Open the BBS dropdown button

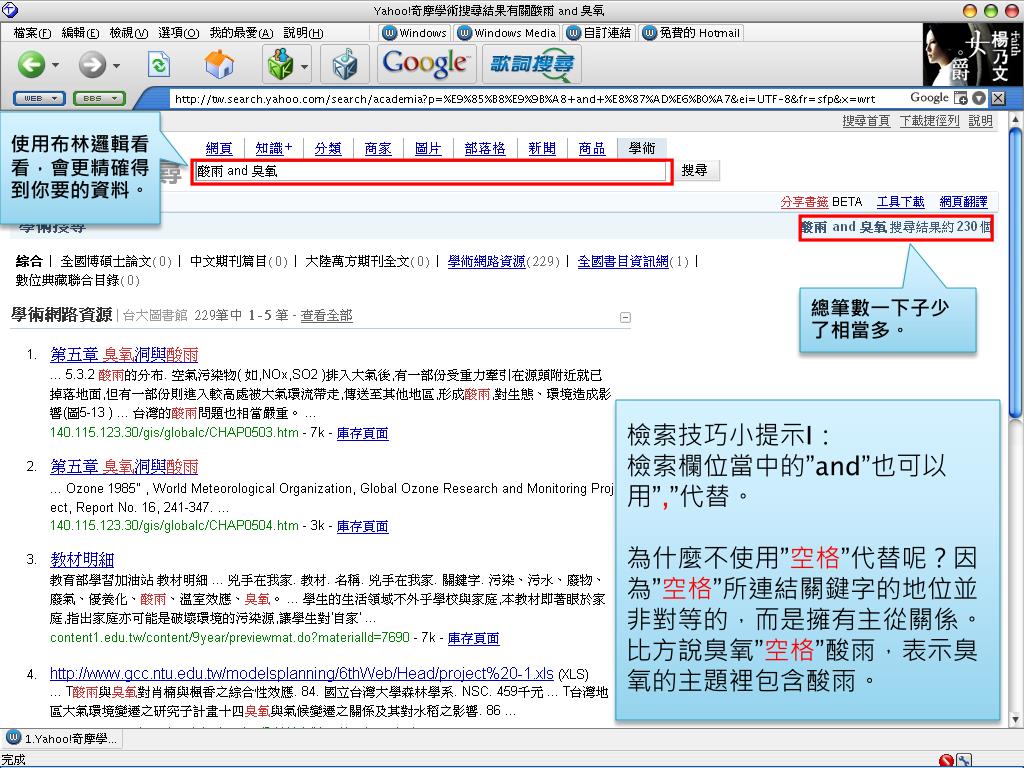pyautogui.click(x=99, y=99)
